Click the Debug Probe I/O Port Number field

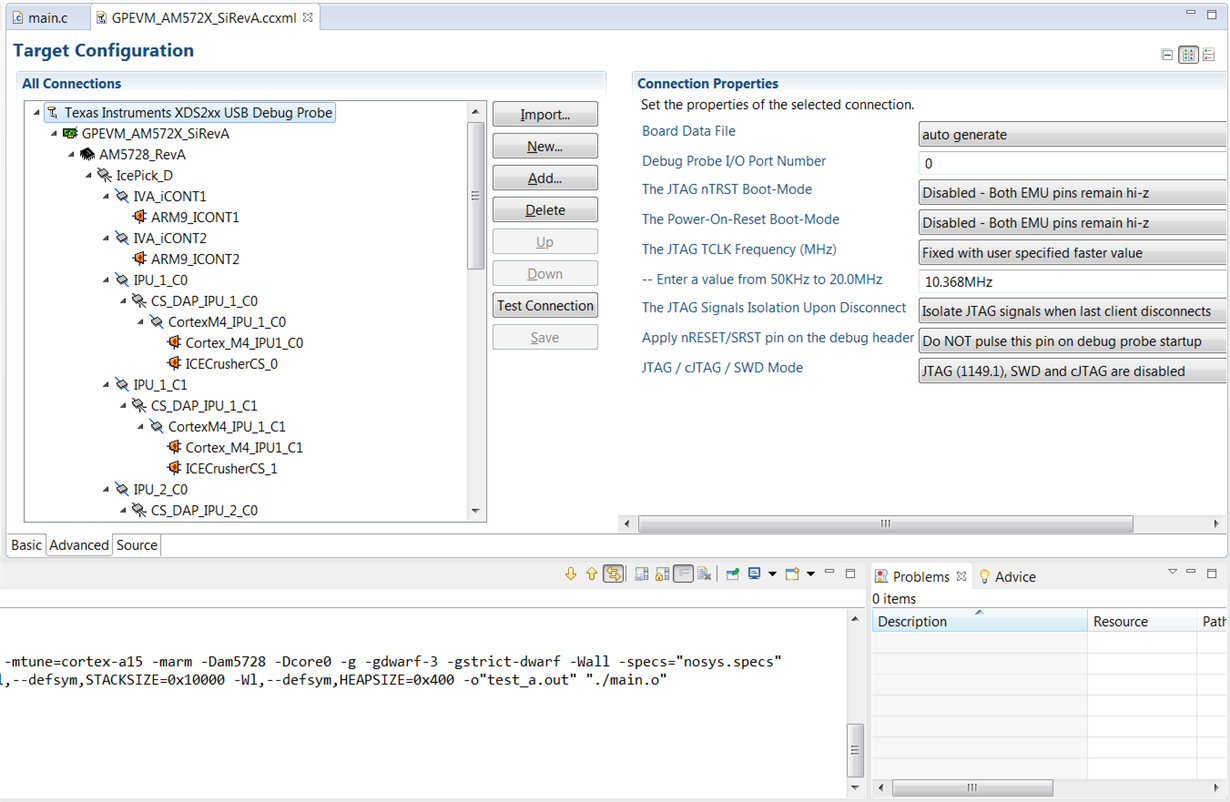coord(1074,164)
